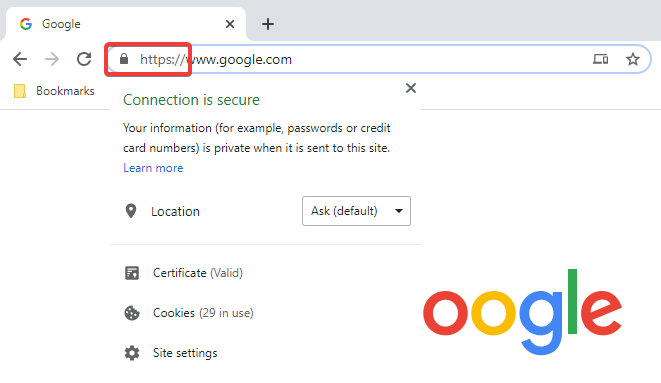
Task: Click the dropdown arrow next to Ask (default)
Action: pos(399,211)
